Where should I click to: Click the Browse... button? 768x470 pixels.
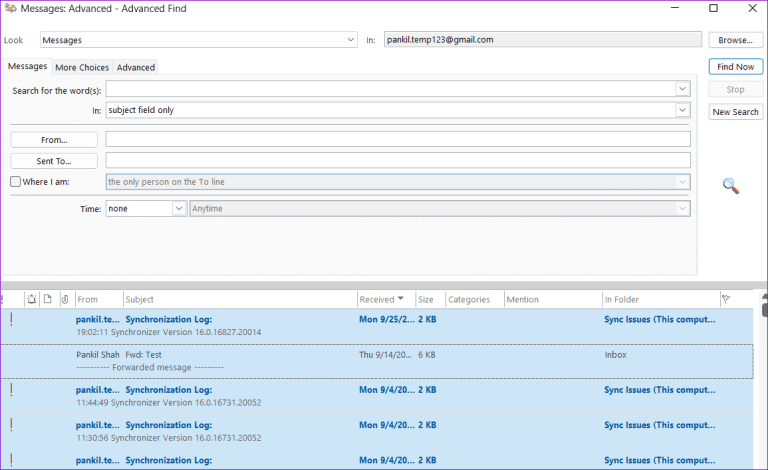click(735, 40)
